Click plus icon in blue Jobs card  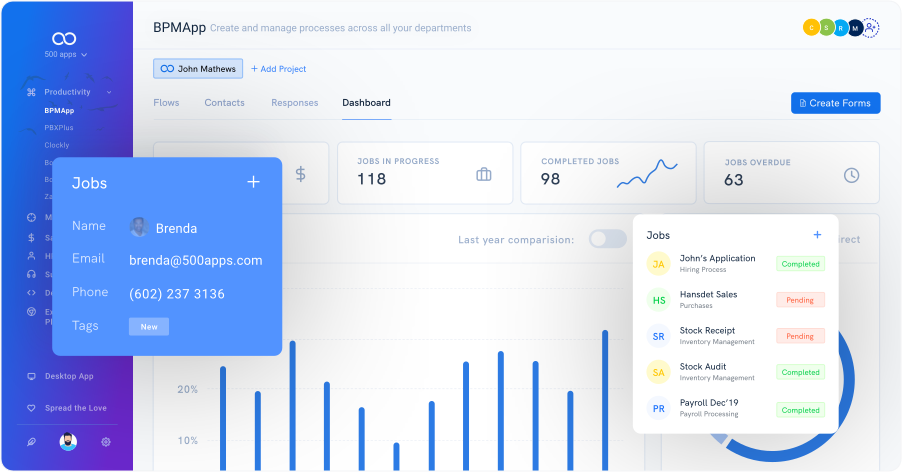pyautogui.click(x=253, y=182)
